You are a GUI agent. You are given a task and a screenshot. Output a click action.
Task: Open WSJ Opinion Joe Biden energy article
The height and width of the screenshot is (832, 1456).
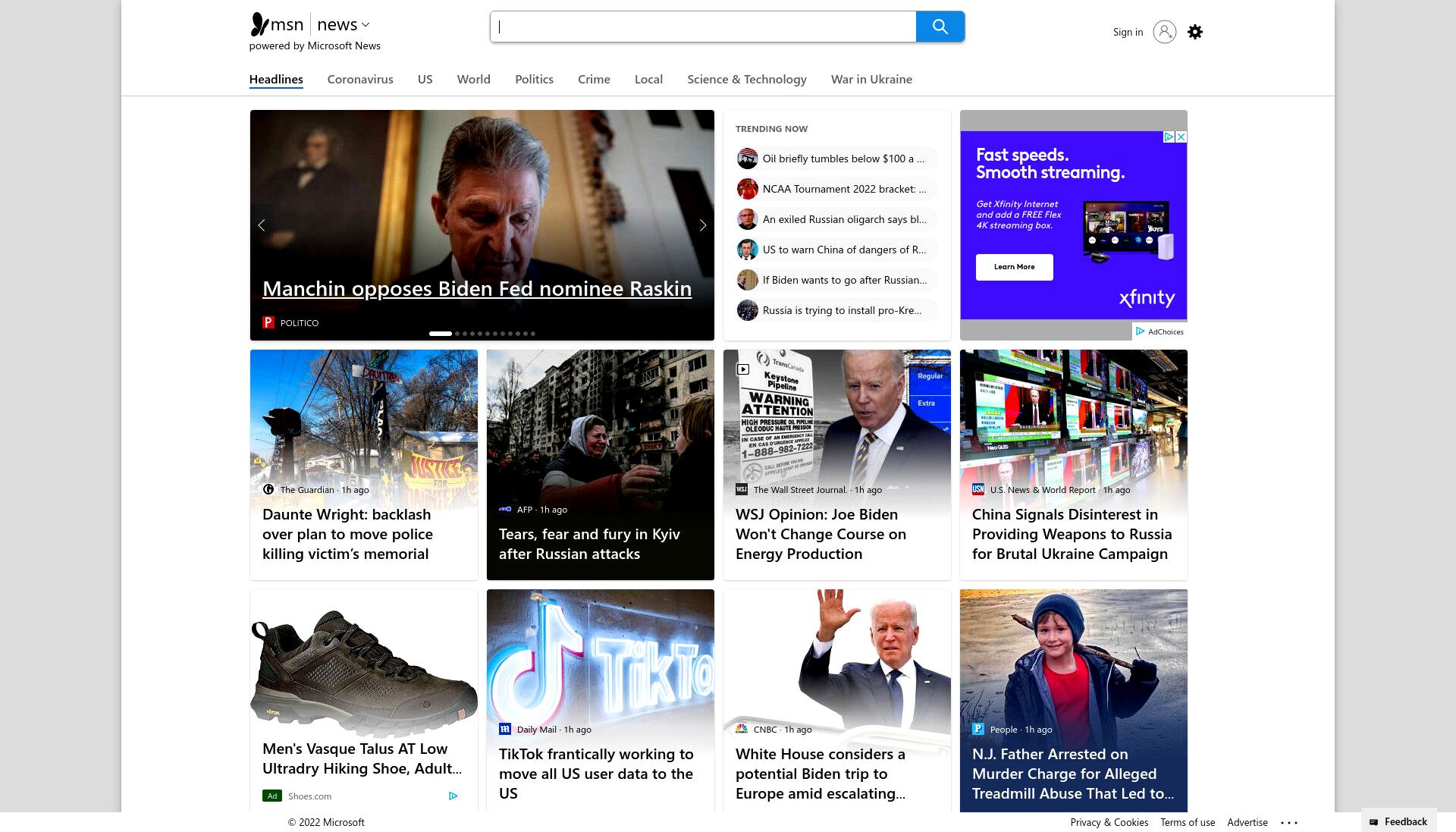tap(821, 534)
